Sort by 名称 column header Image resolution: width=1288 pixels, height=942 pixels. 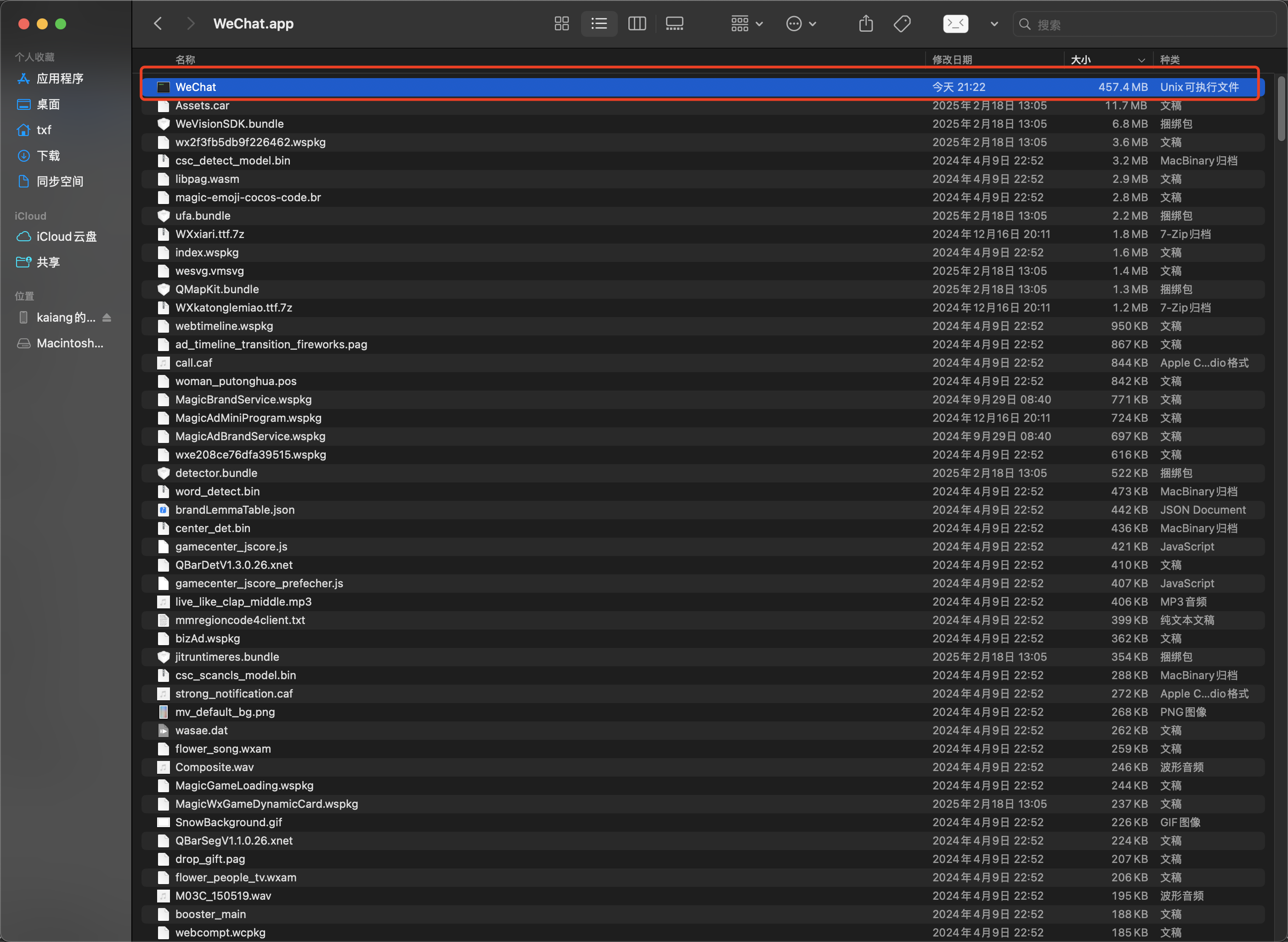pyautogui.click(x=185, y=60)
